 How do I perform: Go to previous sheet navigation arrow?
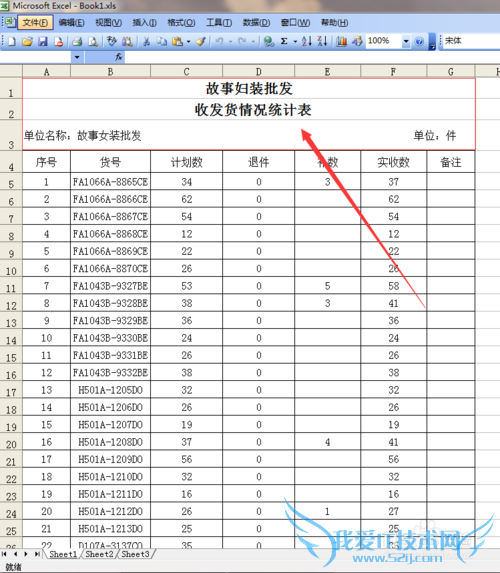coord(15,554)
